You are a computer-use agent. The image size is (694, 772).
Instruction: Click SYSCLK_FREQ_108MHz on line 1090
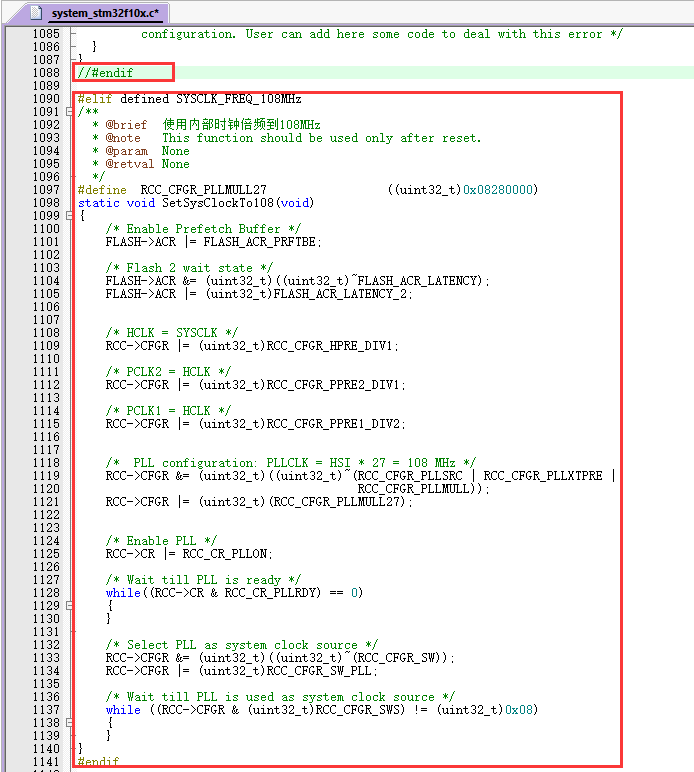coord(239,99)
